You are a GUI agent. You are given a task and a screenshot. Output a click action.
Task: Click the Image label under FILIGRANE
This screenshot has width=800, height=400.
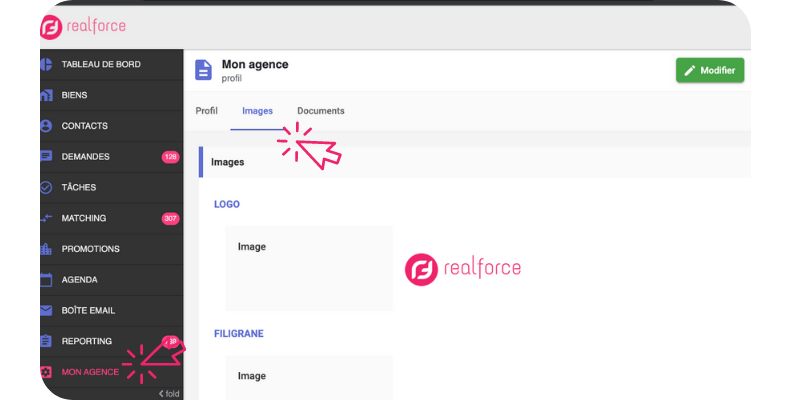point(252,376)
